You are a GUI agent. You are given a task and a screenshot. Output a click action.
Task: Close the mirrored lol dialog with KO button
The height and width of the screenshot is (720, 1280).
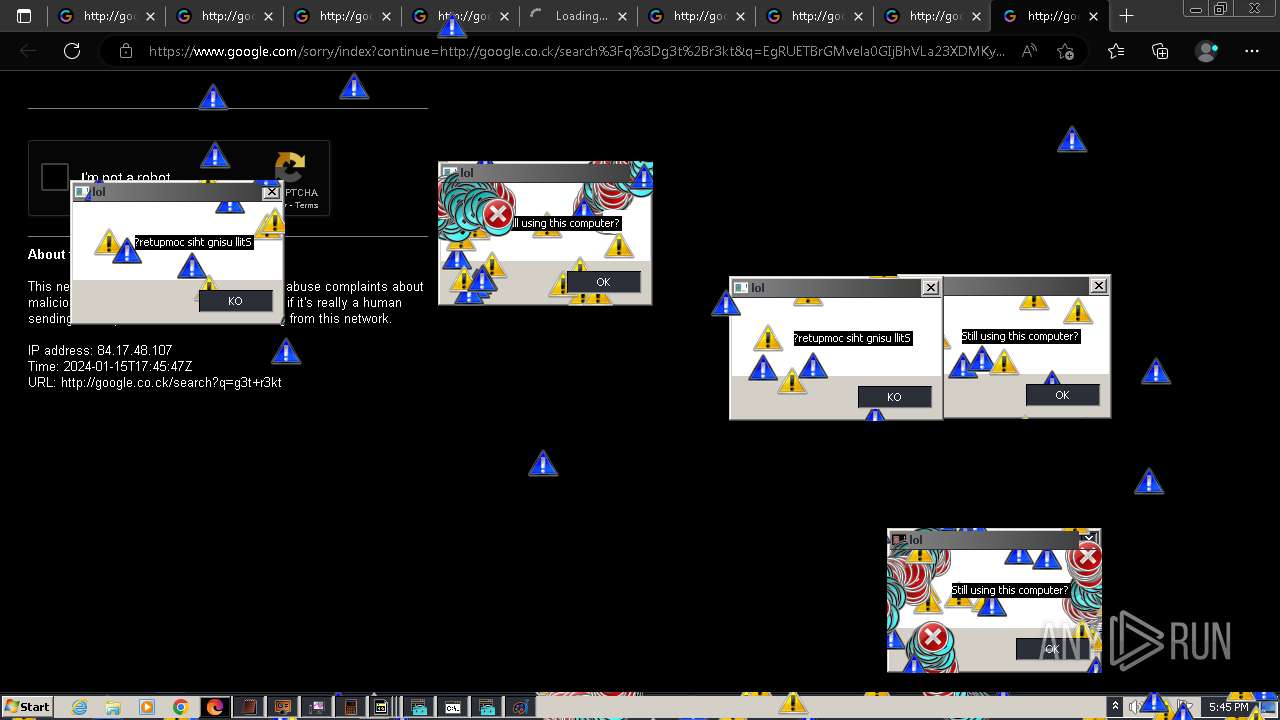[930, 287]
